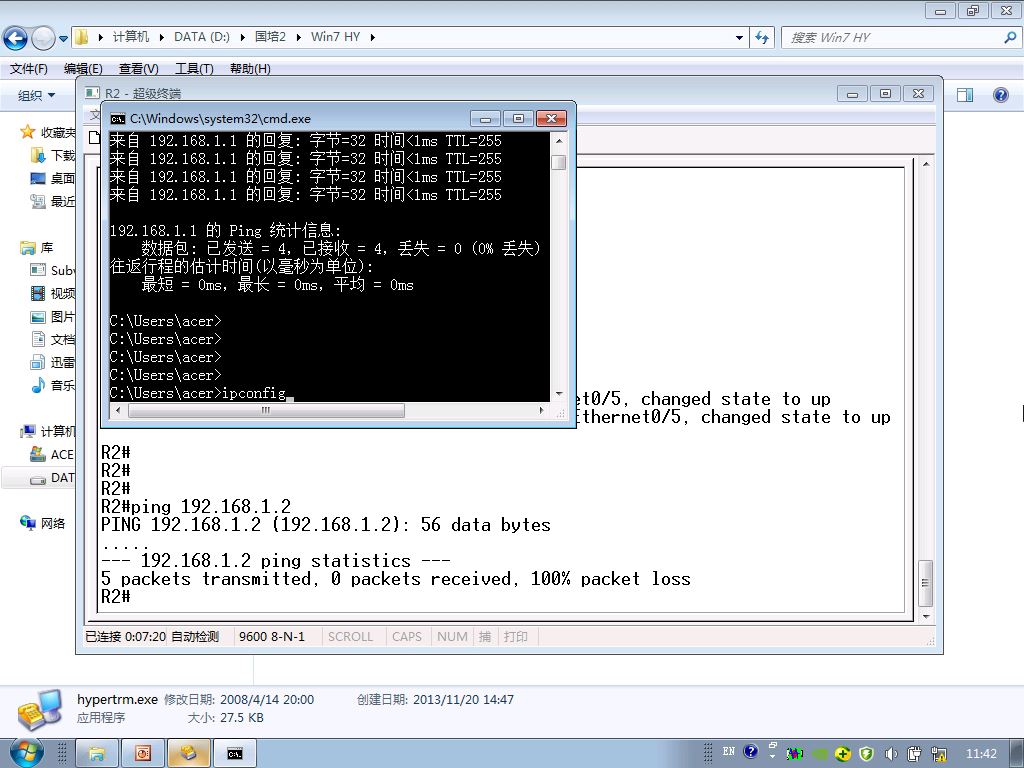Select the 视频 library
Viewport: 1024px width, 768px height.
coord(63,293)
